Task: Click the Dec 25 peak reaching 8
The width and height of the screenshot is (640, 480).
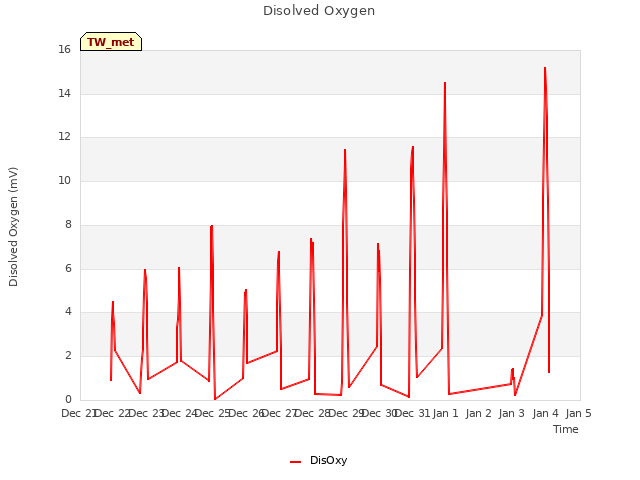Action: 211,226
